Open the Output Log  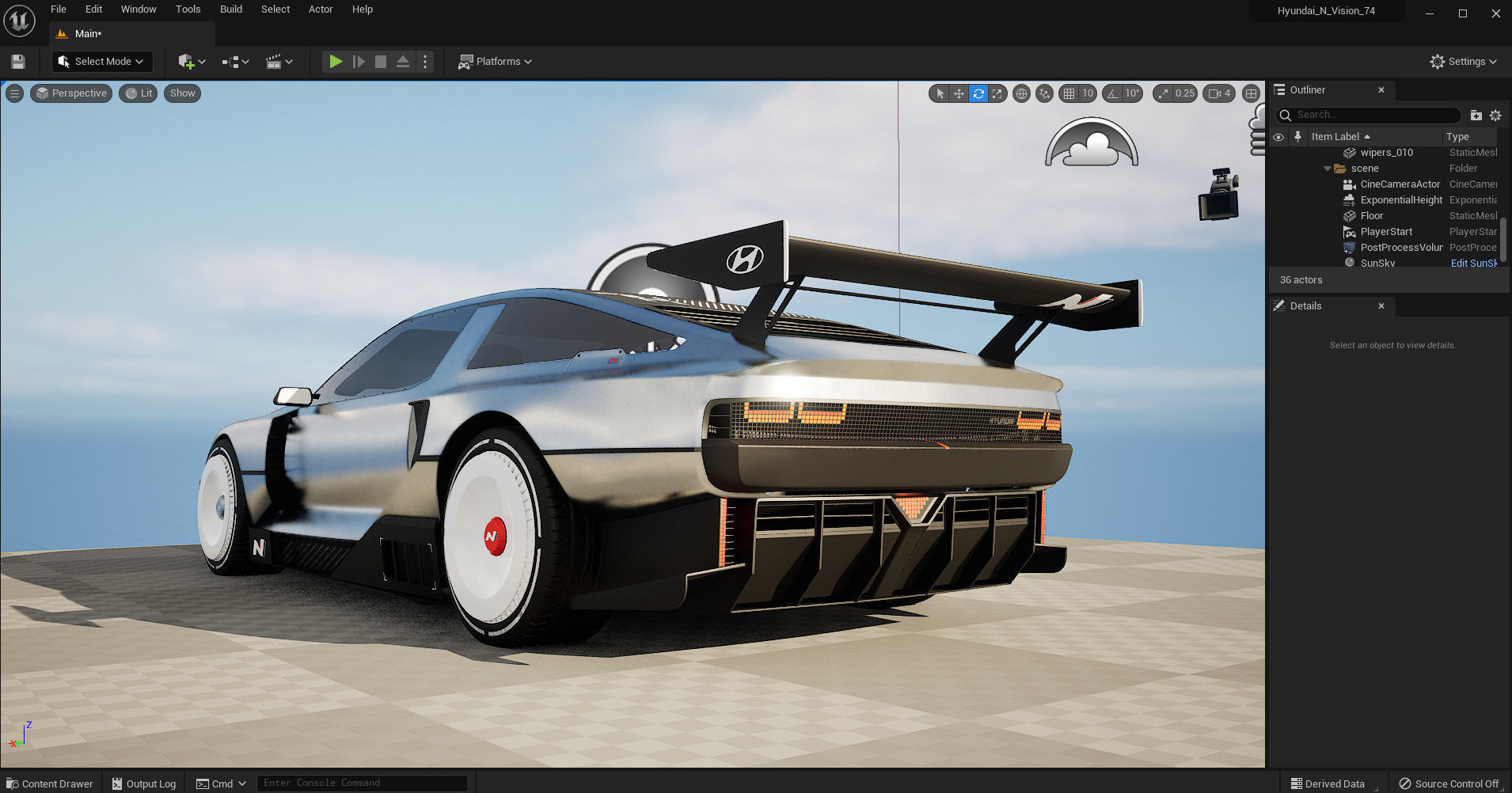click(x=144, y=784)
